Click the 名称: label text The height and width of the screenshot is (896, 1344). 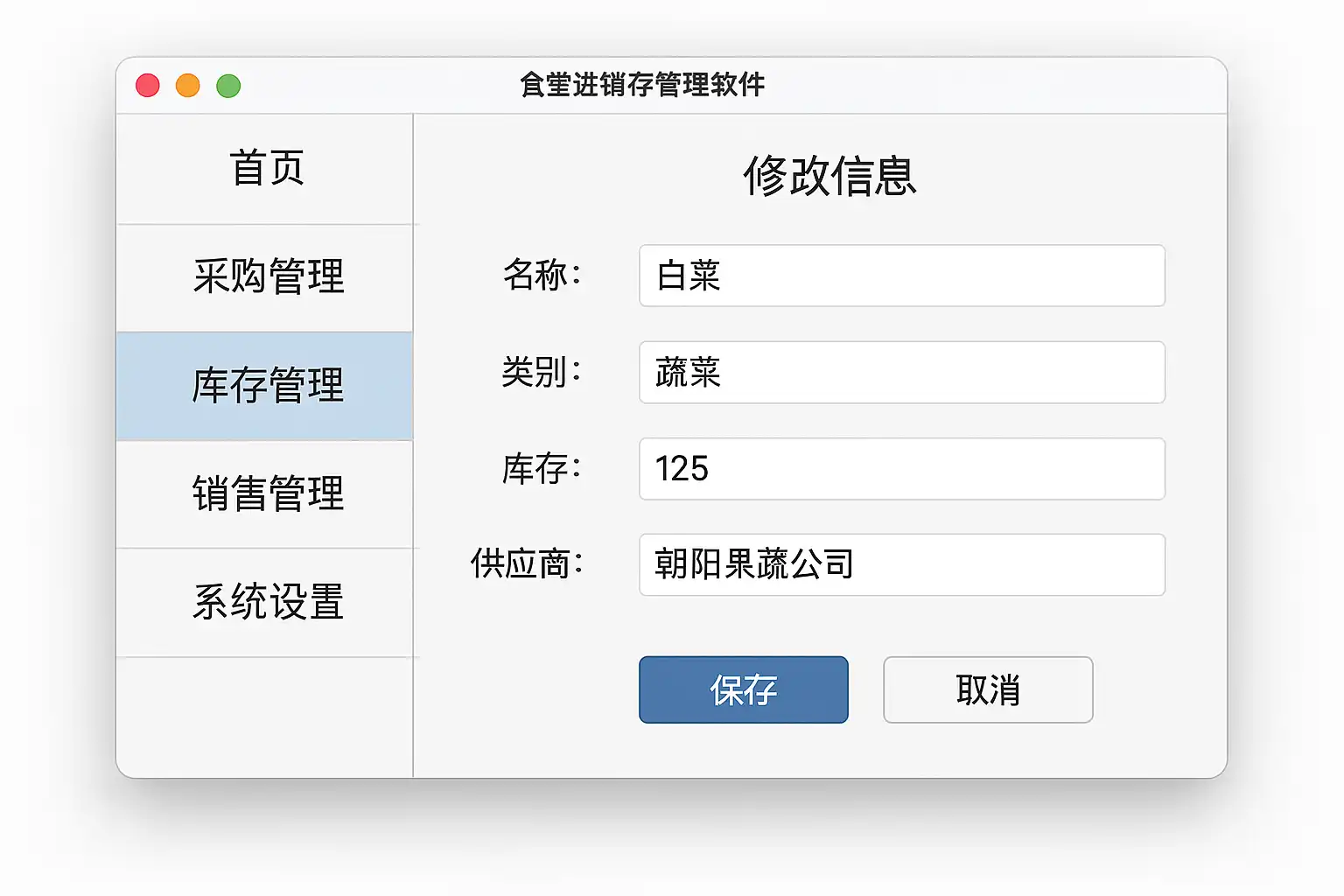point(542,276)
